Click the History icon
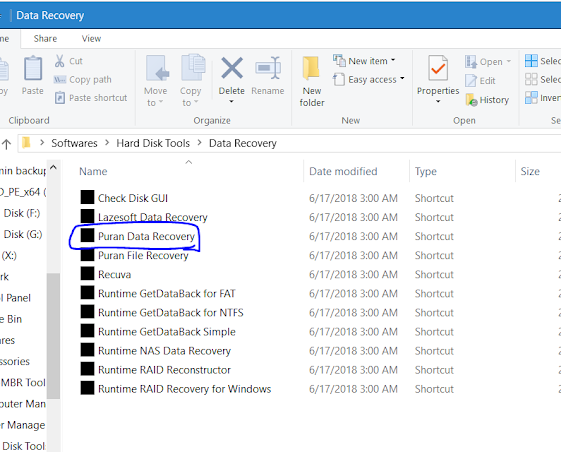 [472, 100]
